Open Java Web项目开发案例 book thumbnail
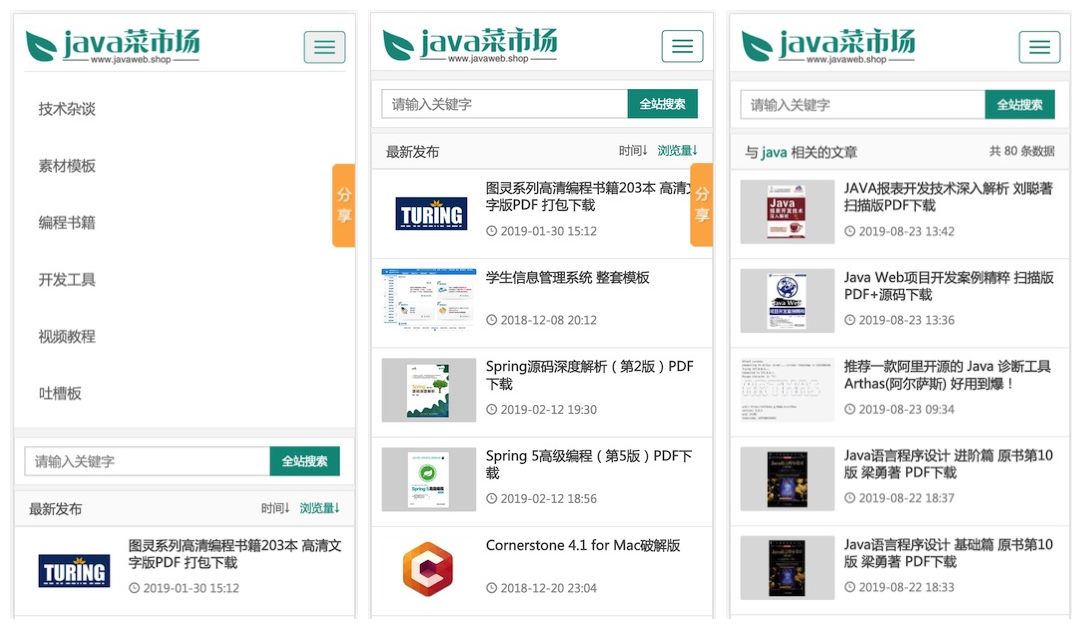1082x629 pixels. tap(787, 301)
